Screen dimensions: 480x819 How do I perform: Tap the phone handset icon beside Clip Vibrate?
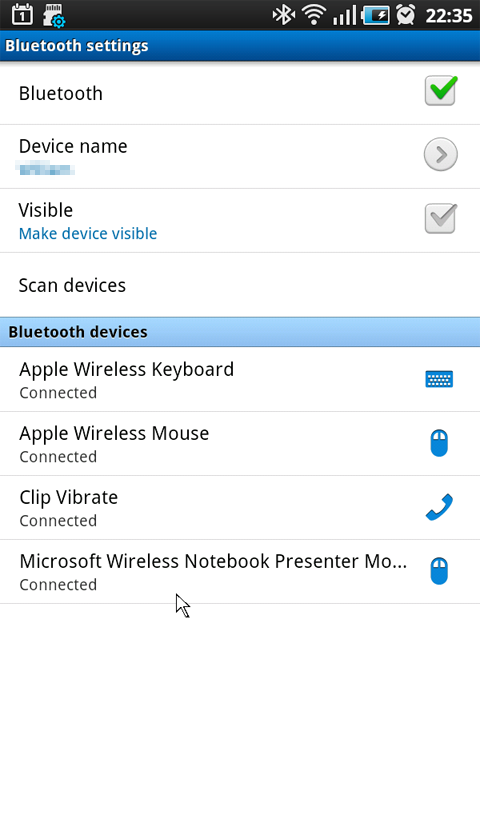(439, 507)
